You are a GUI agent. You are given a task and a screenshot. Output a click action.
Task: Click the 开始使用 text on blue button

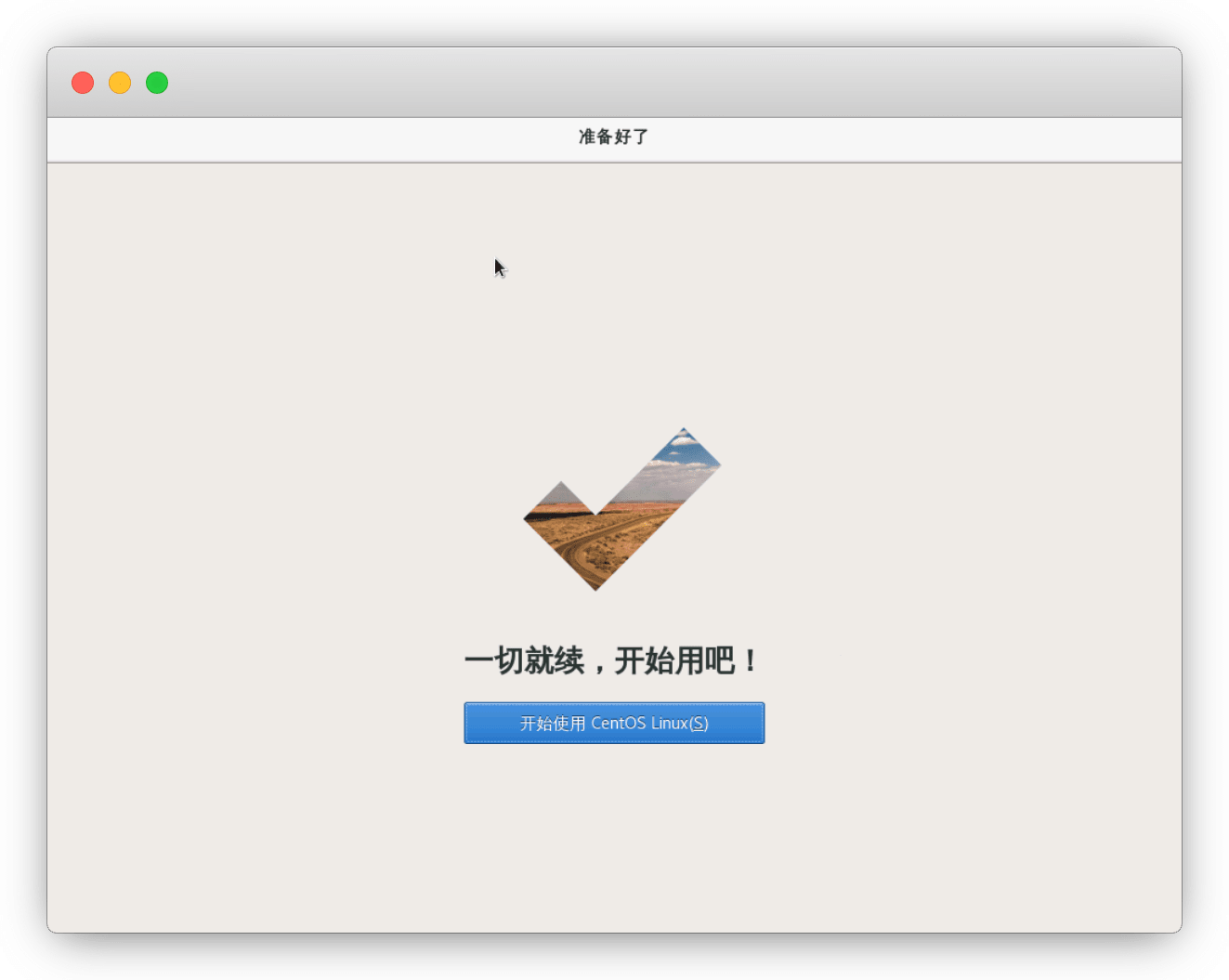553,723
